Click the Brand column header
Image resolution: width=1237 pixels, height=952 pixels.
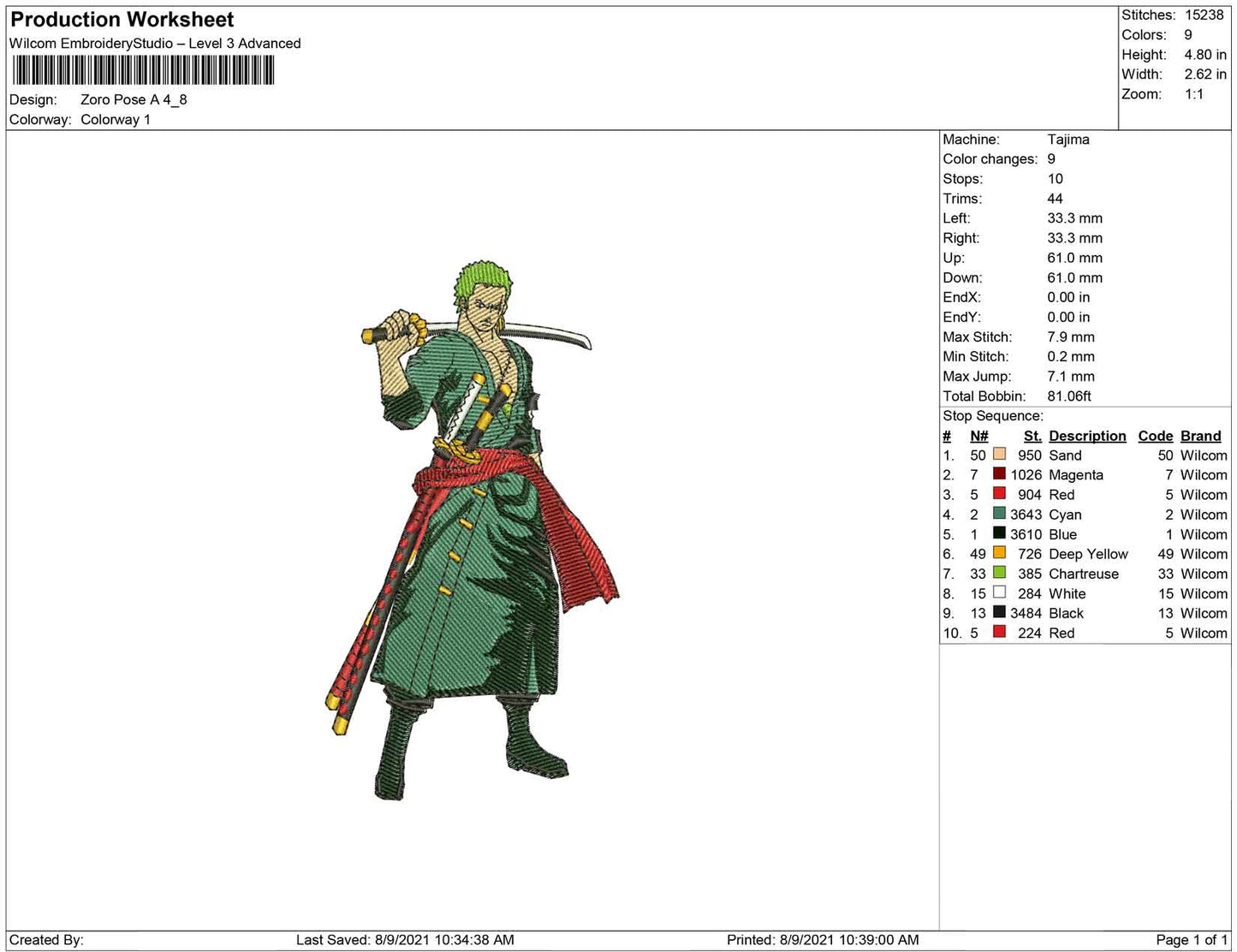pyautogui.click(x=1200, y=436)
